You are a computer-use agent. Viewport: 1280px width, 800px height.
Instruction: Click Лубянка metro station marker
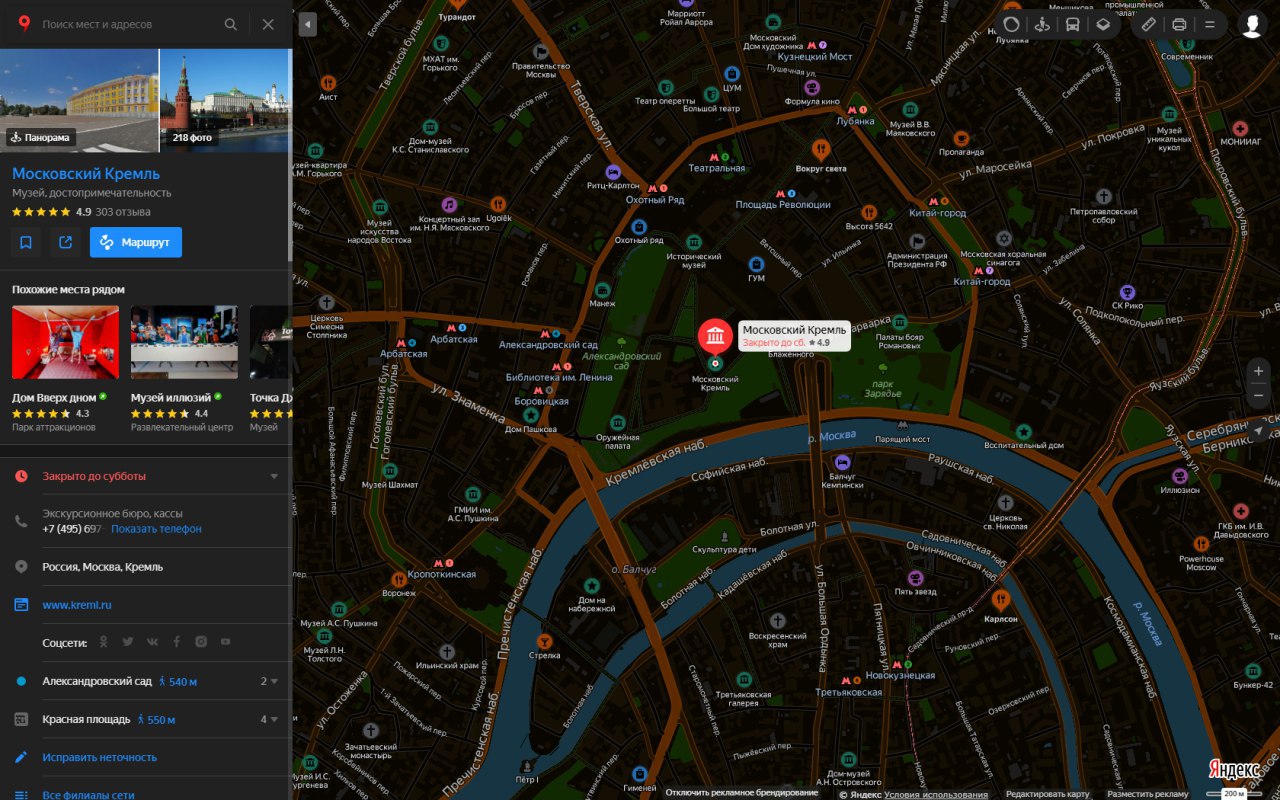(x=857, y=109)
